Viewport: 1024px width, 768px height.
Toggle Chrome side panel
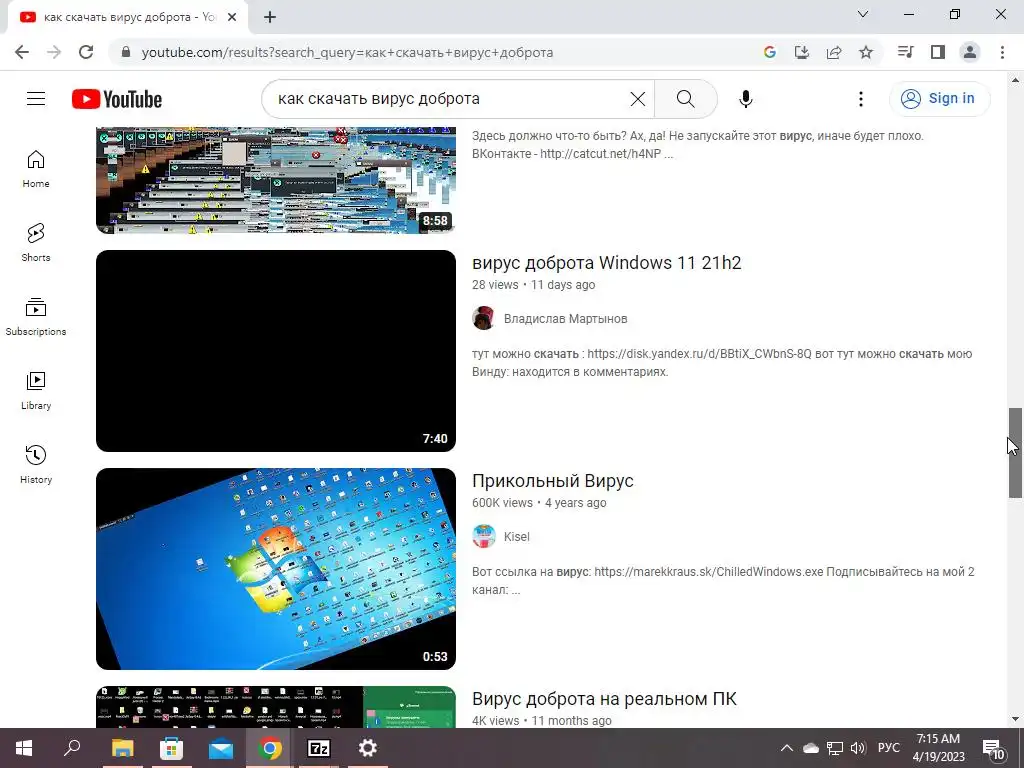[938, 52]
